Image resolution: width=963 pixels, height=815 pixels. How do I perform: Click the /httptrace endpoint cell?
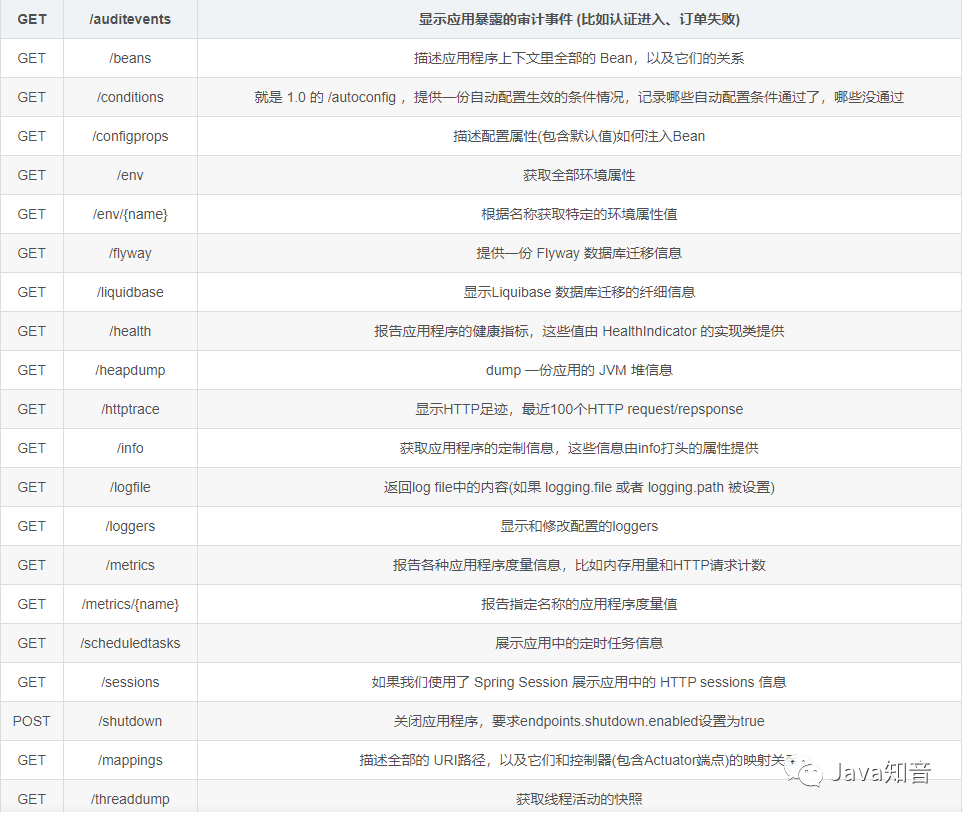(x=130, y=409)
